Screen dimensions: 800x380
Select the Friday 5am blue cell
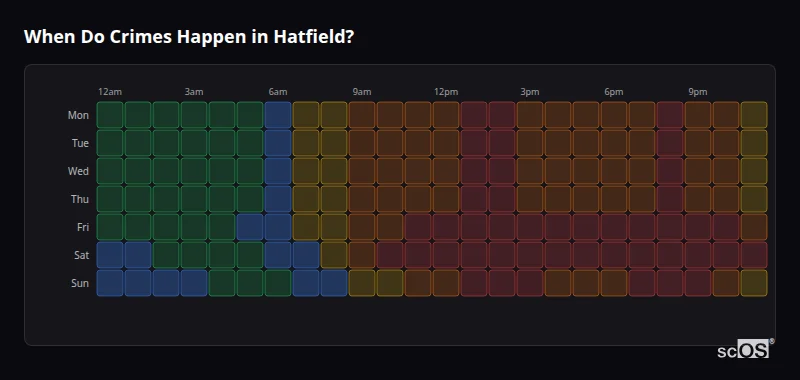pyautogui.click(x=250, y=227)
